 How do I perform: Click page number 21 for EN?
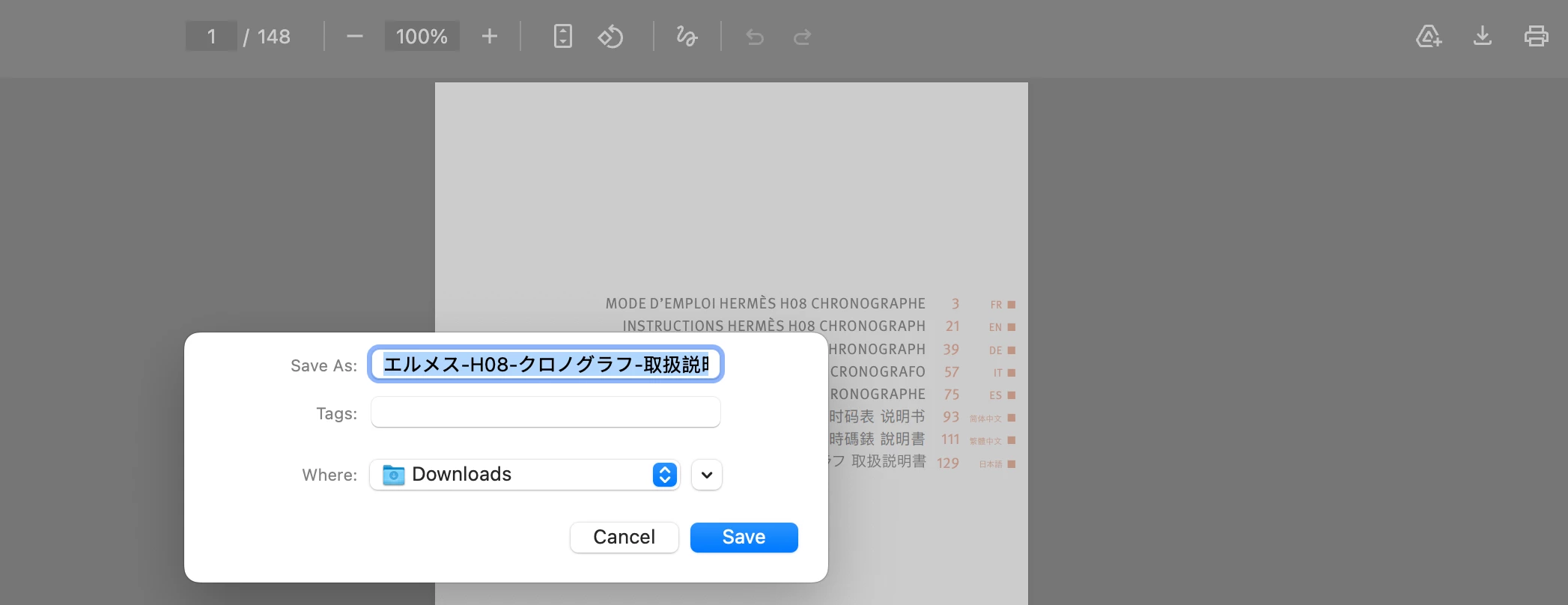click(952, 326)
